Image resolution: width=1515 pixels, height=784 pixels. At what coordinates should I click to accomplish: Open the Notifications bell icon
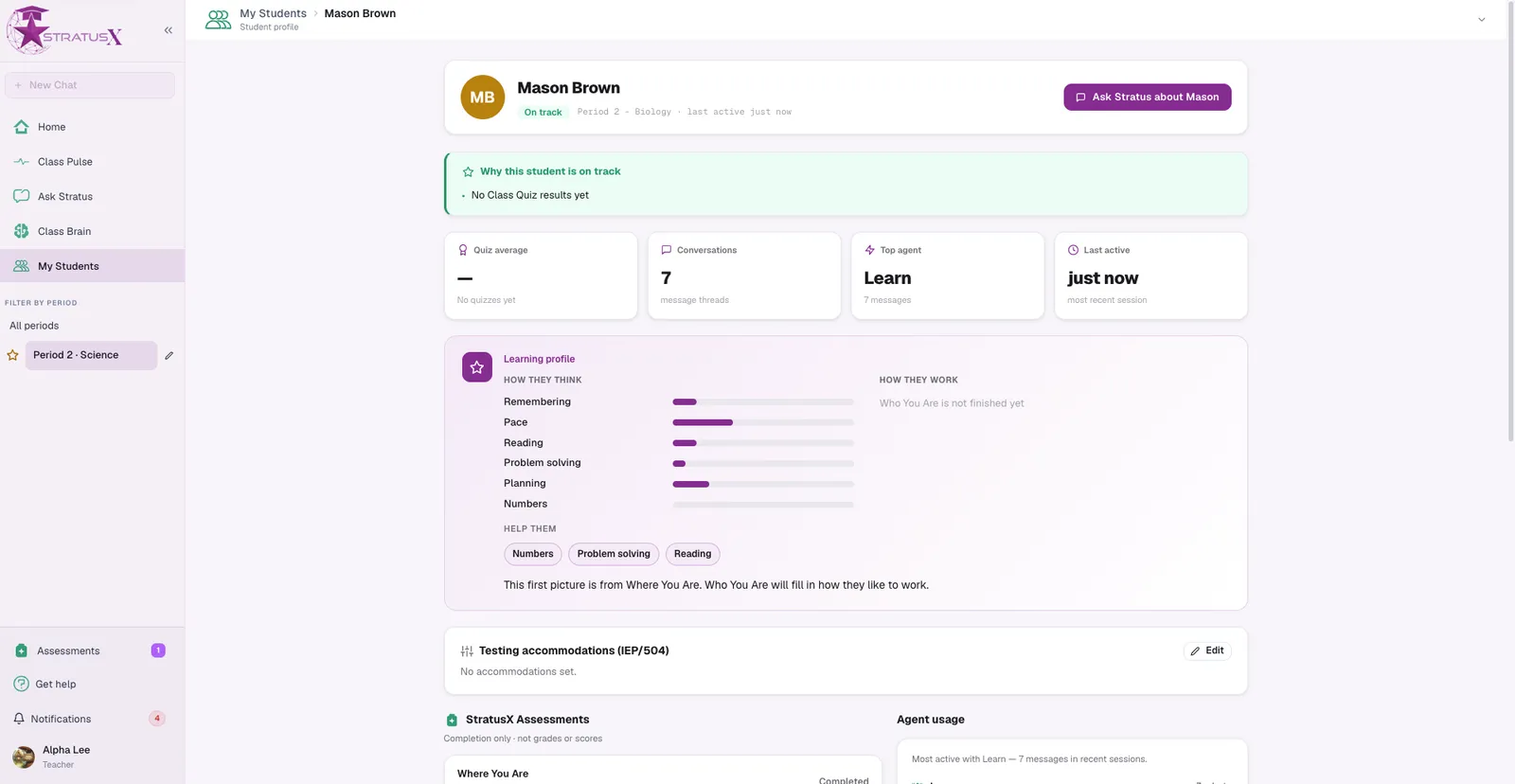click(x=19, y=719)
